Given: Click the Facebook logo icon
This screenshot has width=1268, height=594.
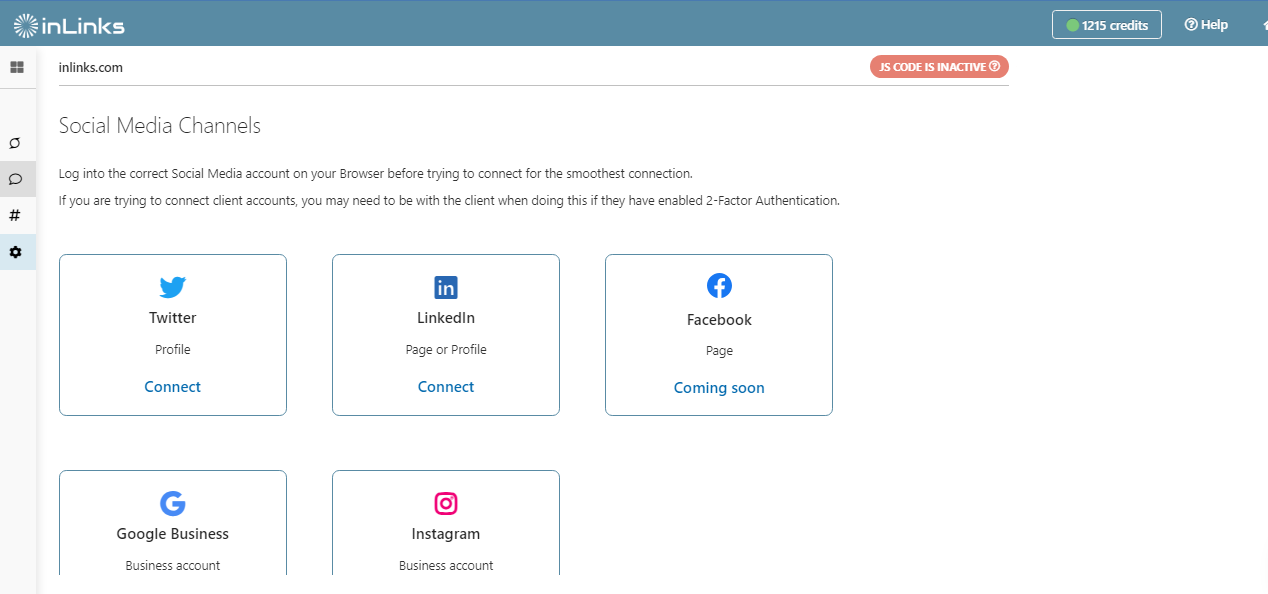Looking at the screenshot, I should pyautogui.click(x=719, y=286).
